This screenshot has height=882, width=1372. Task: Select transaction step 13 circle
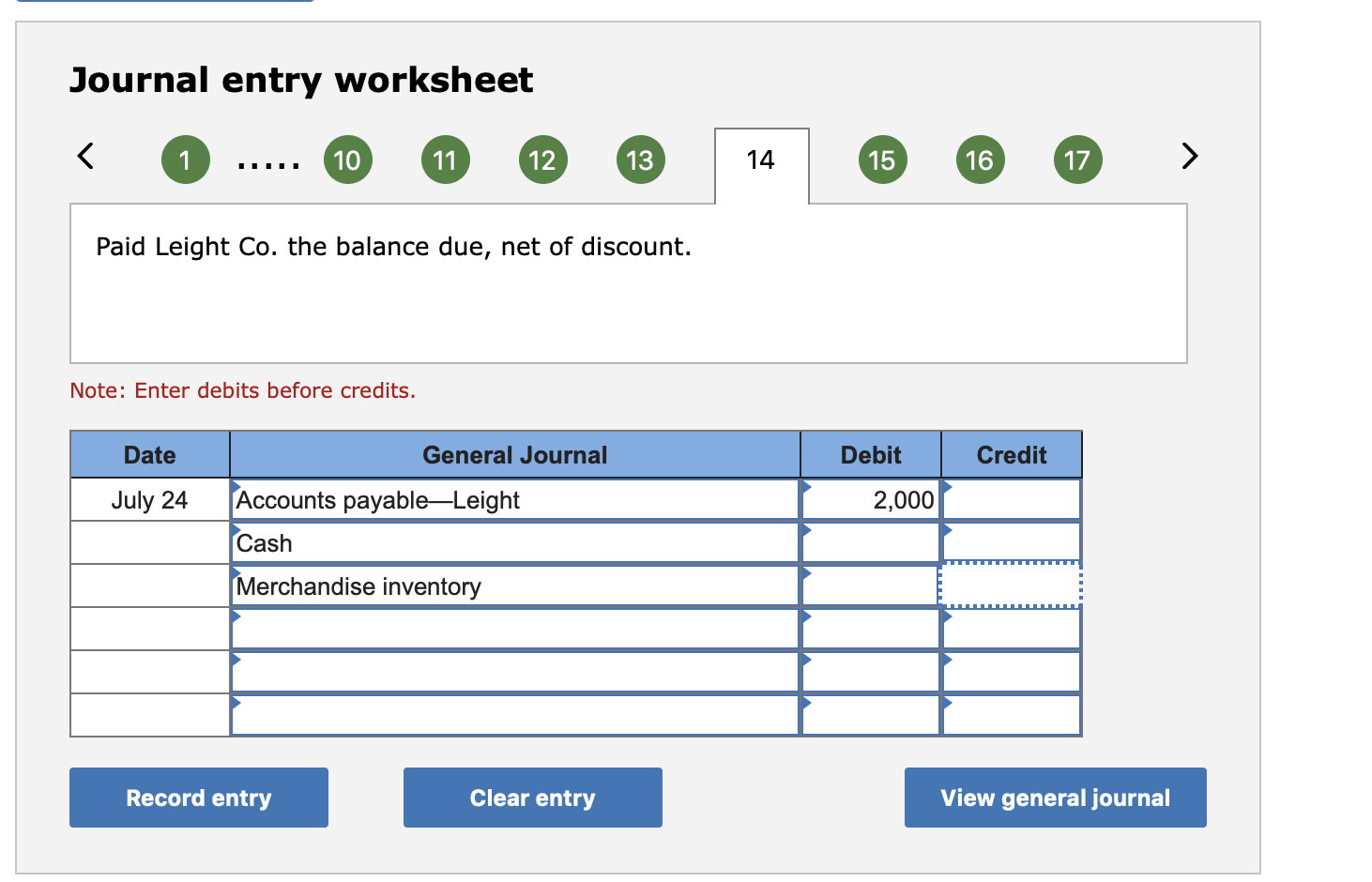[x=640, y=160]
